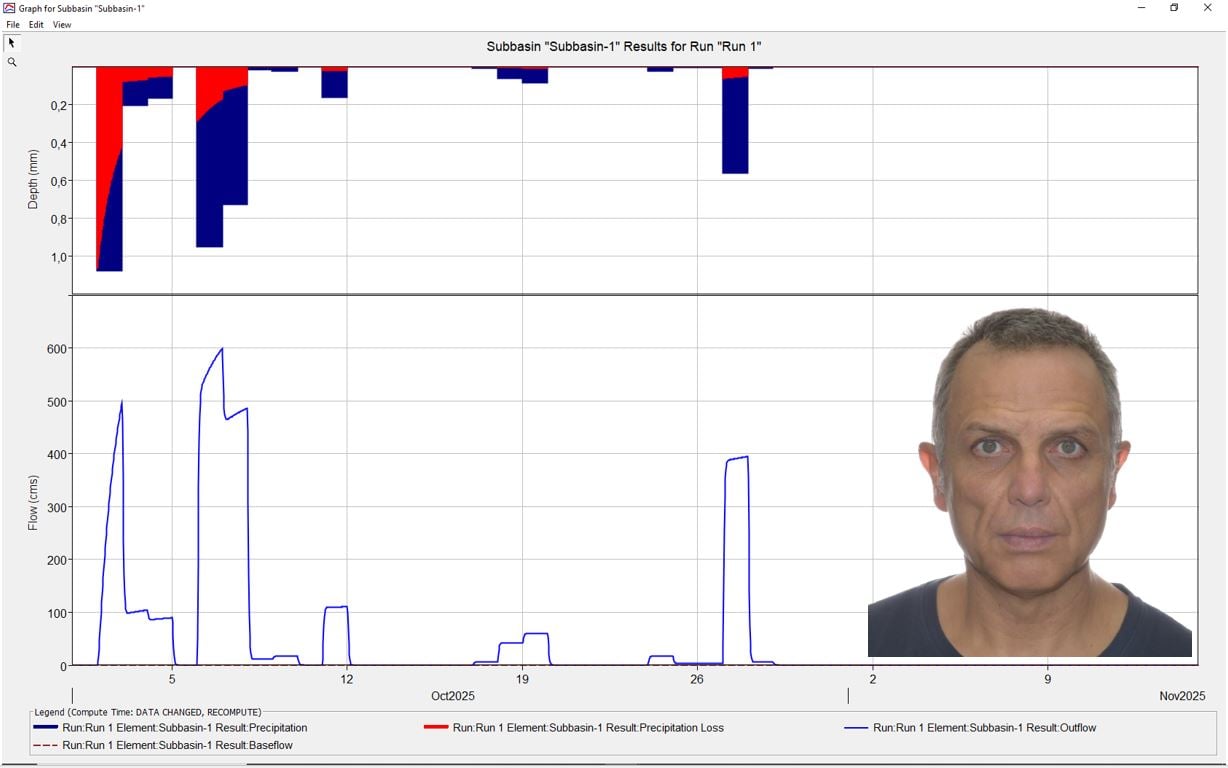Click the graph title for Run 1

point(624,47)
